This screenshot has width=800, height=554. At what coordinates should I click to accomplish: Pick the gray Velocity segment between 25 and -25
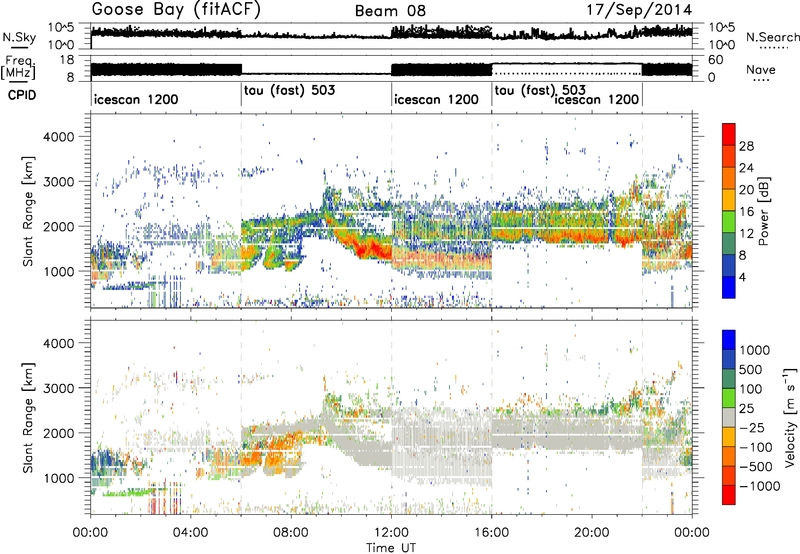pos(729,417)
